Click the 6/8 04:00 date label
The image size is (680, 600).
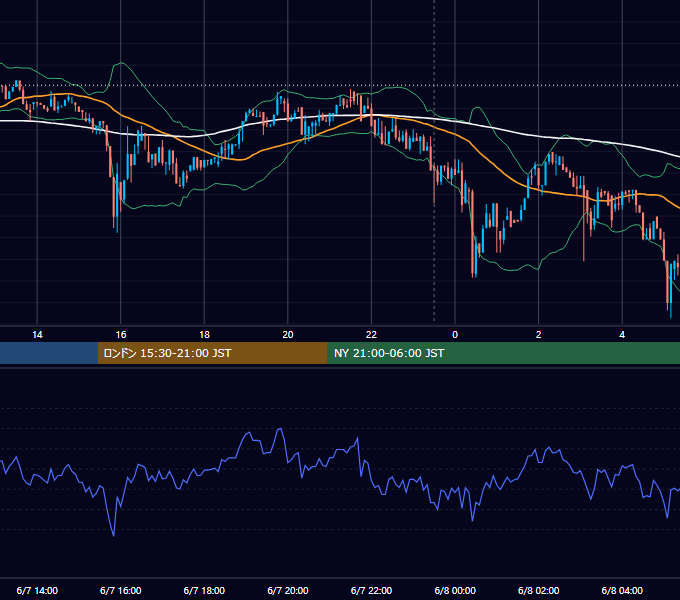[x=622, y=590]
